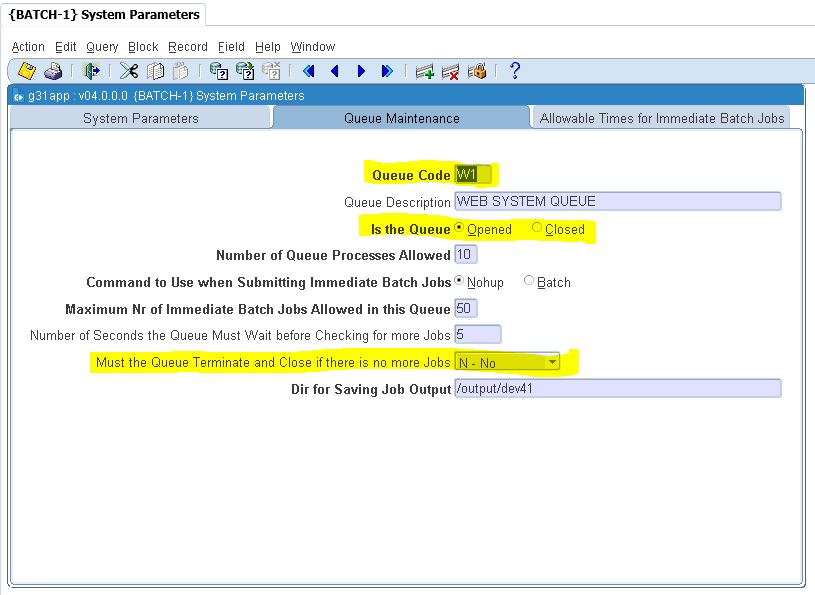
Task: Click the Dir for Saving Job Output field
Action: pos(617,389)
